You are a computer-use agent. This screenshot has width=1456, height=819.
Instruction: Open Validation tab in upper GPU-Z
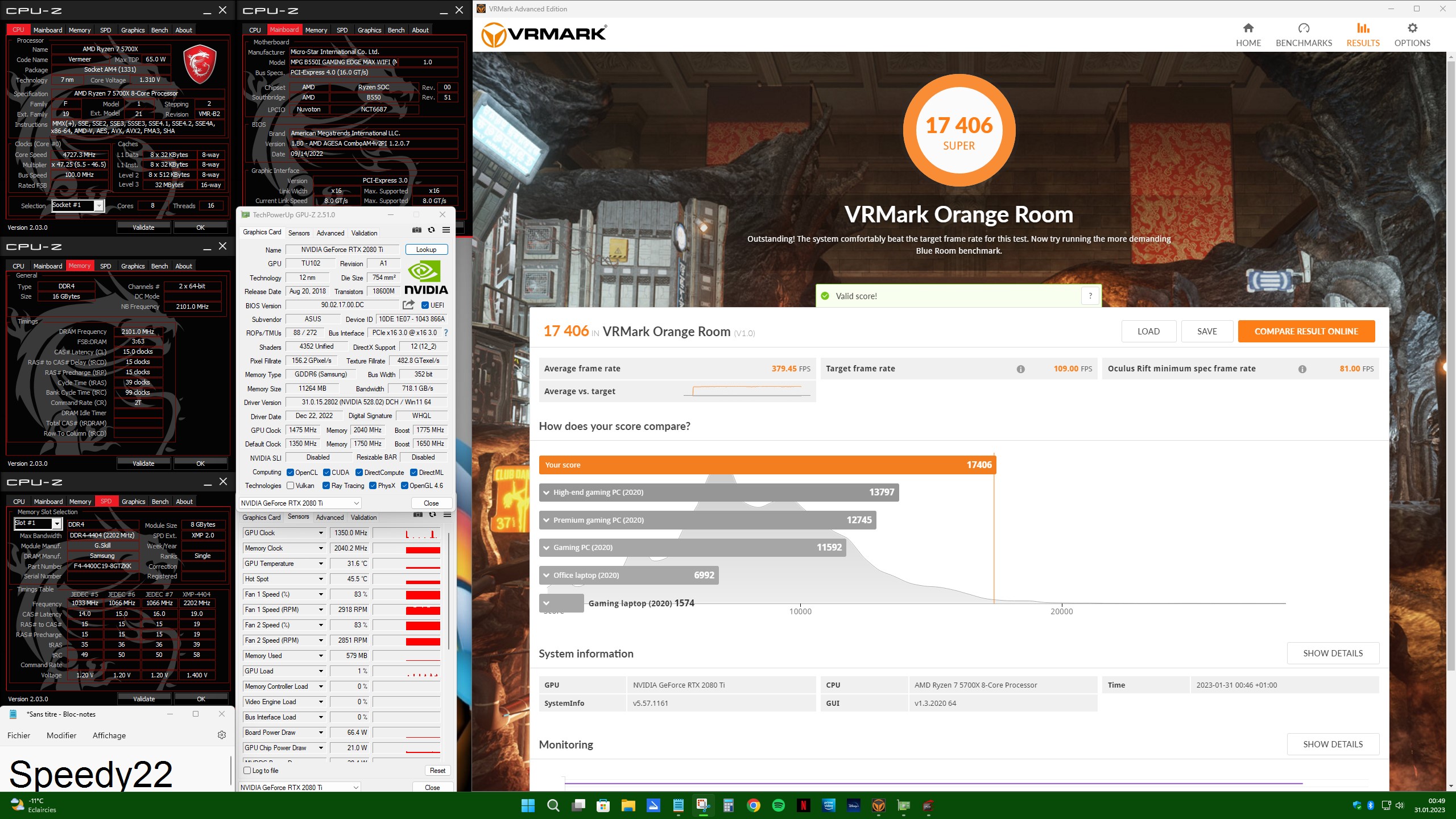point(364,233)
